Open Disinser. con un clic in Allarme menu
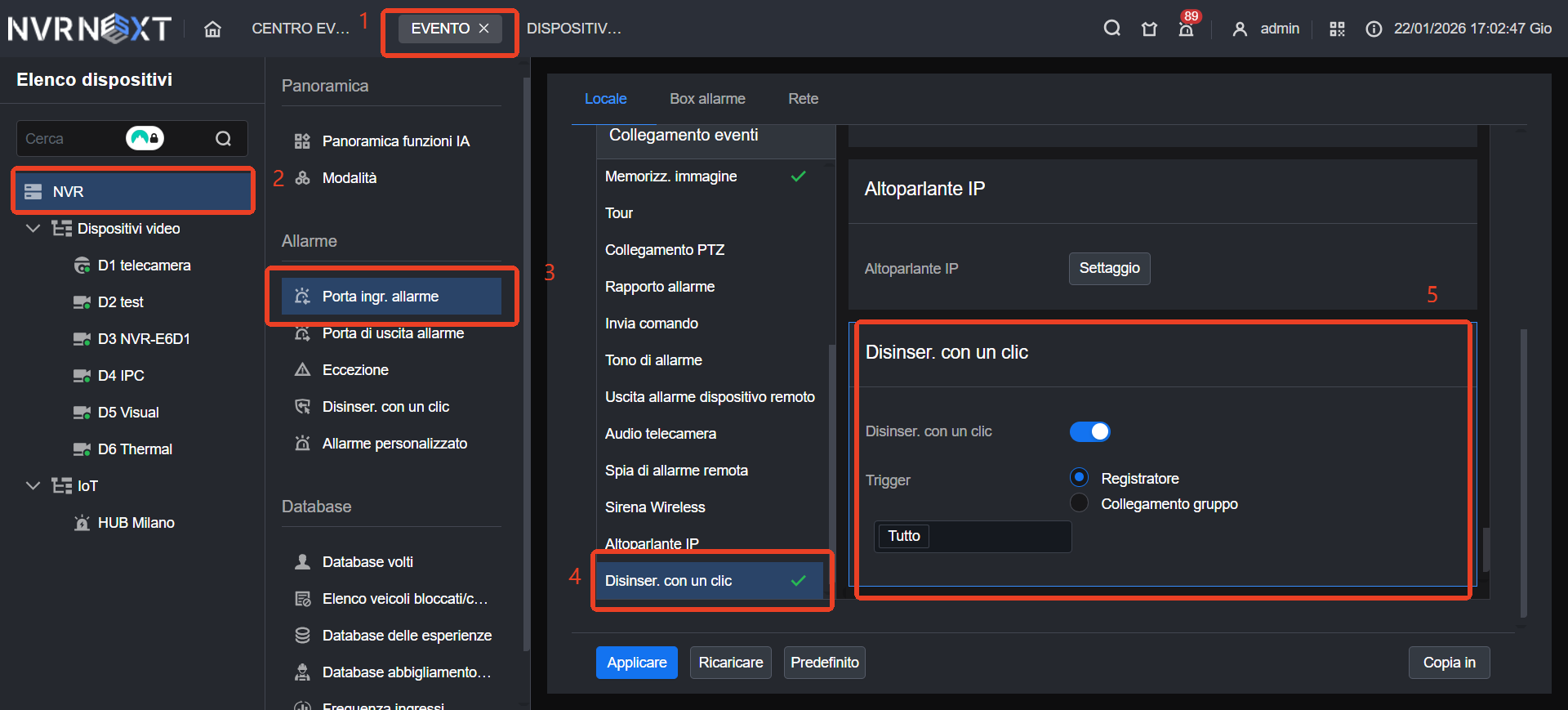The height and width of the screenshot is (710, 1568). coord(391,407)
